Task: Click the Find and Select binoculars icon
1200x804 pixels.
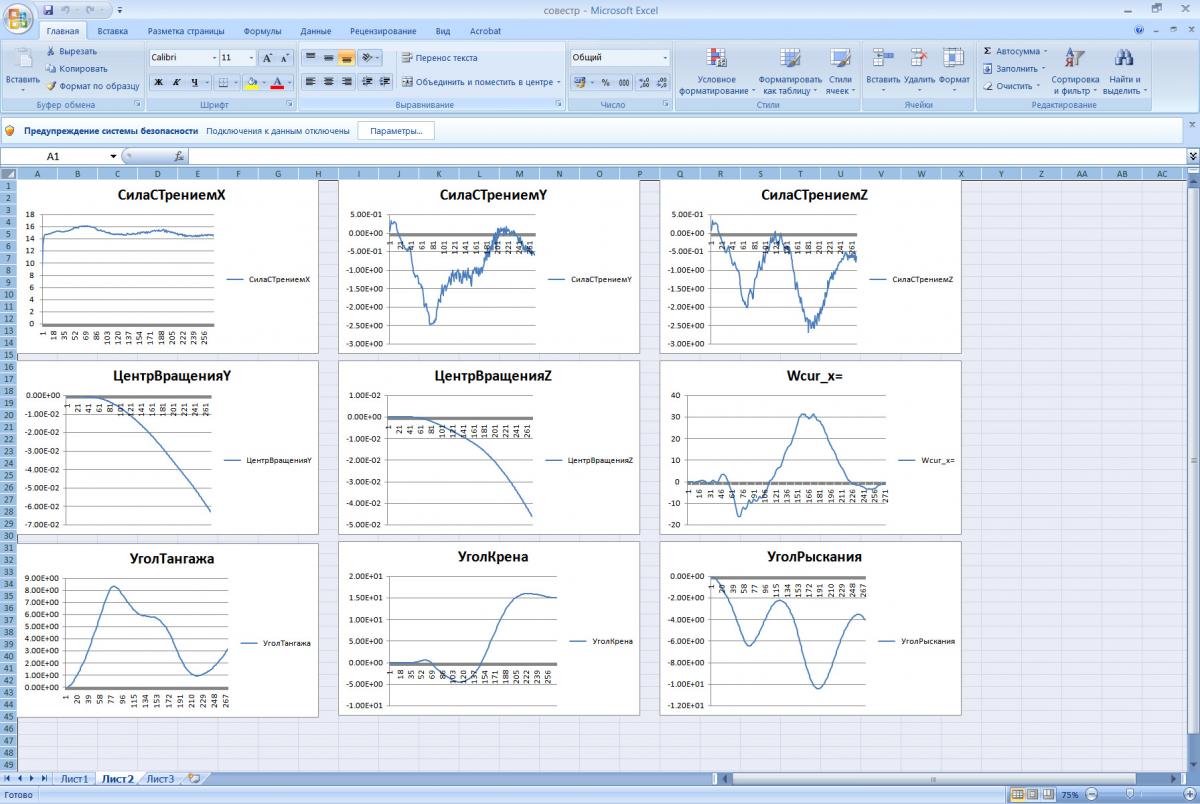Action: click(x=1124, y=58)
